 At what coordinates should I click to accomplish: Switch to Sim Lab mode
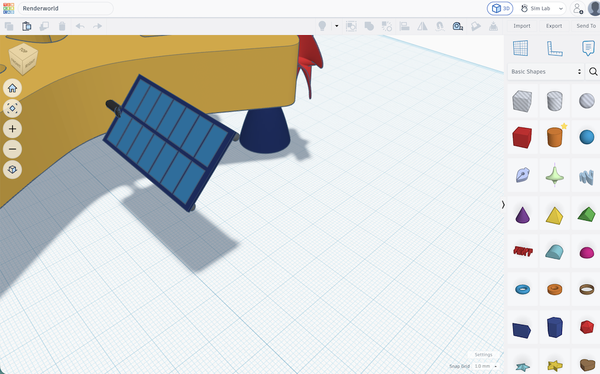point(536,8)
